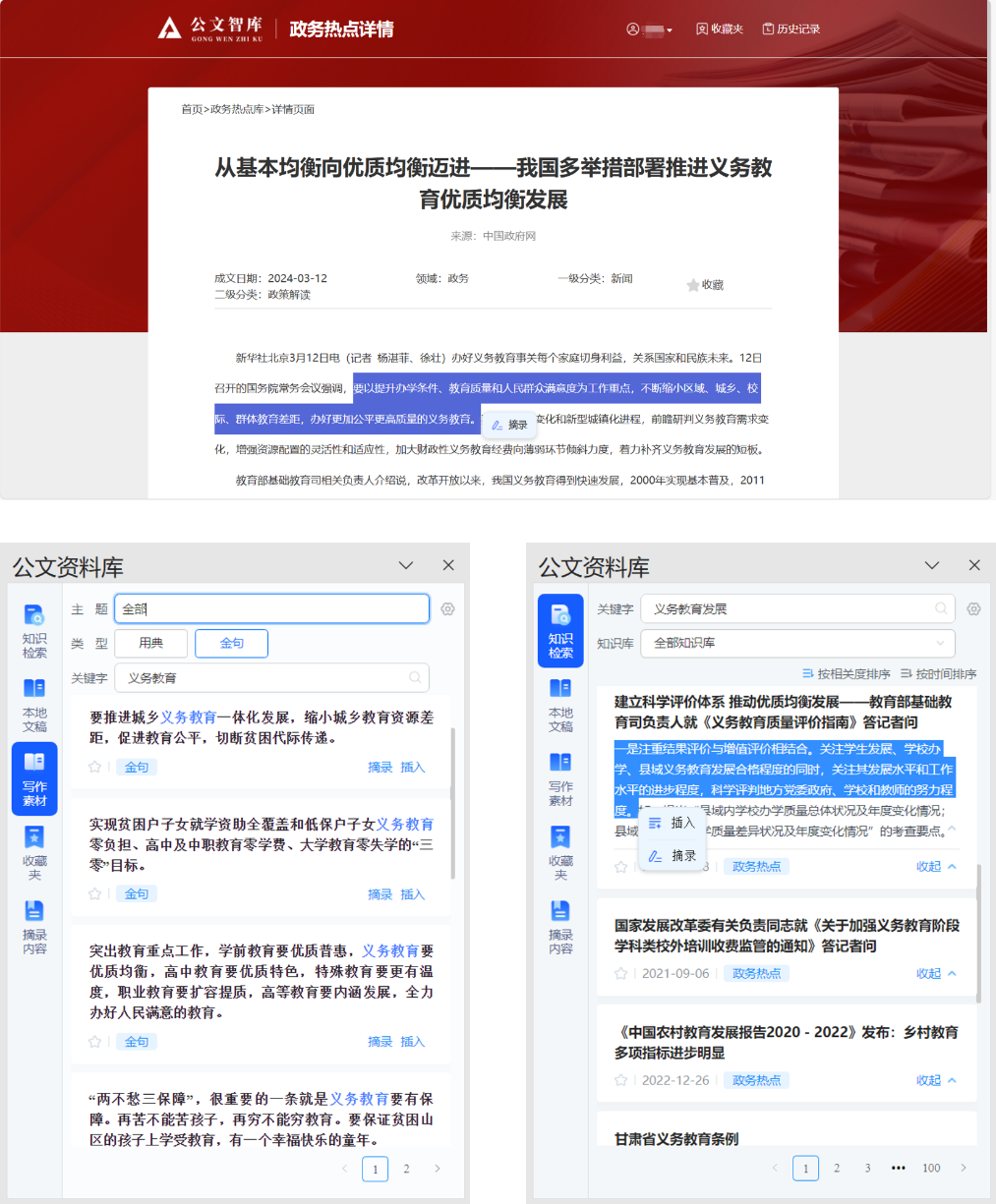Open the 主题 combo box showing 全部
The width and height of the screenshot is (996, 1204).
click(272, 608)
